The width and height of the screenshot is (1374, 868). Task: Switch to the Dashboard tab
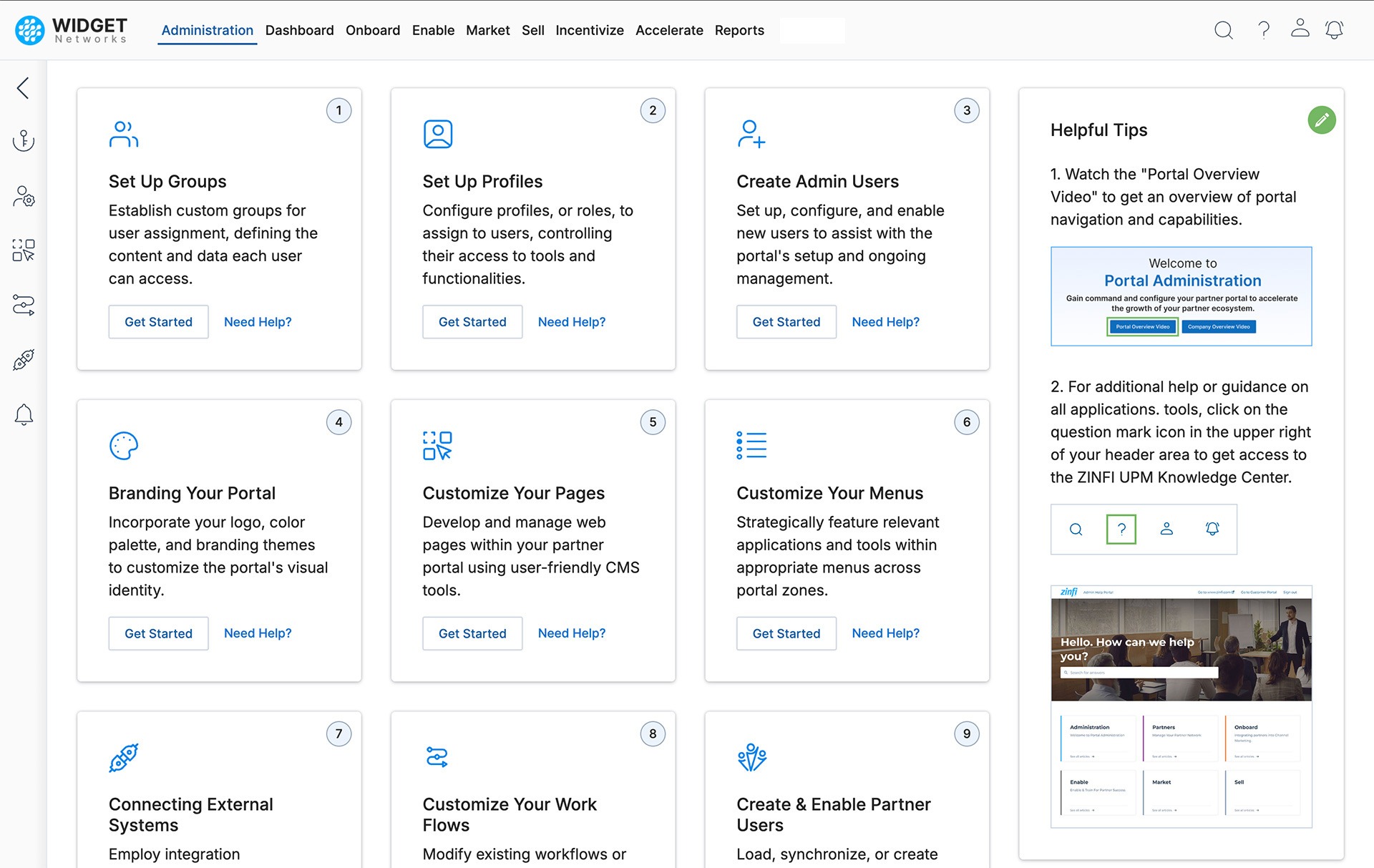point(299,30)
